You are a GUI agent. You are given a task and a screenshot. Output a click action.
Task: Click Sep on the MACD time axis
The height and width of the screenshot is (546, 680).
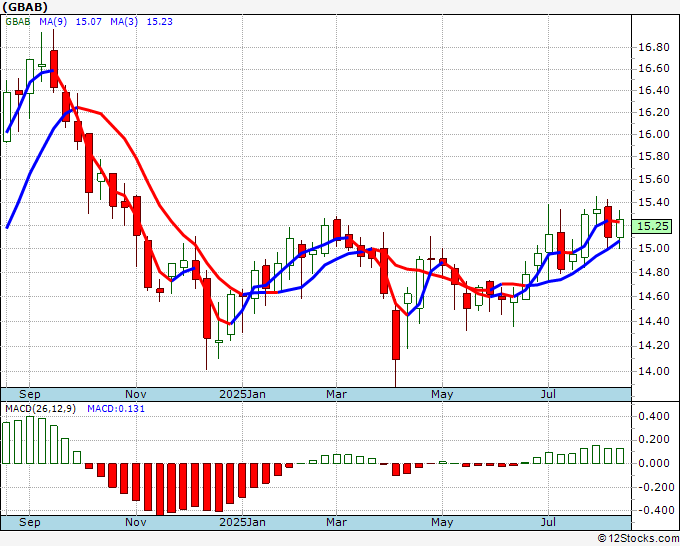29,522
